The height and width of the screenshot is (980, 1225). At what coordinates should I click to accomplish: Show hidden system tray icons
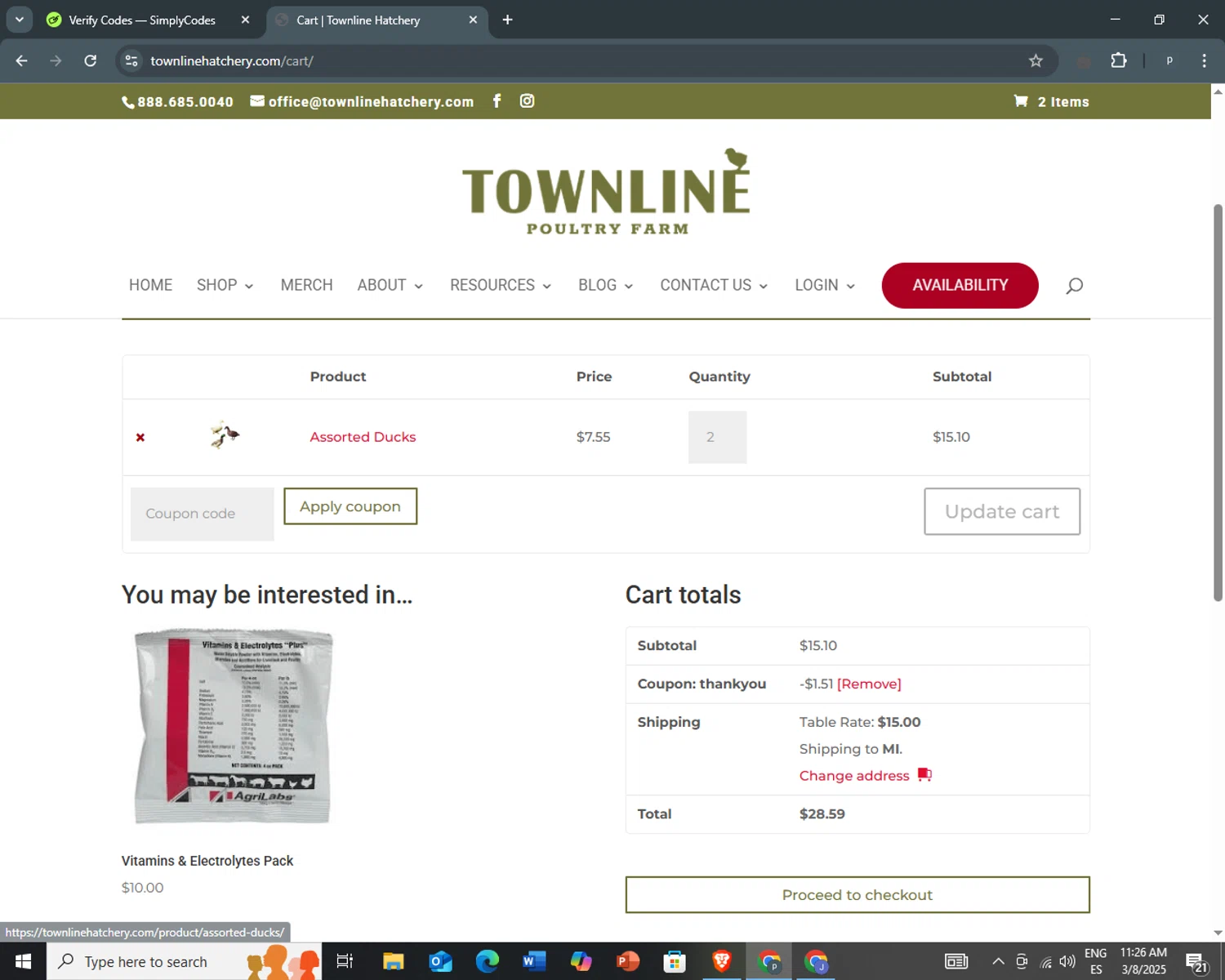(x=998, y=961)
